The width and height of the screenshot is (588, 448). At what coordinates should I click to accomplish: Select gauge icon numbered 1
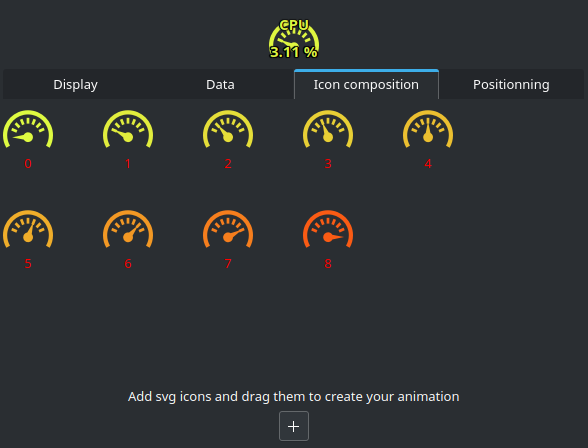[x=128, y=129]
